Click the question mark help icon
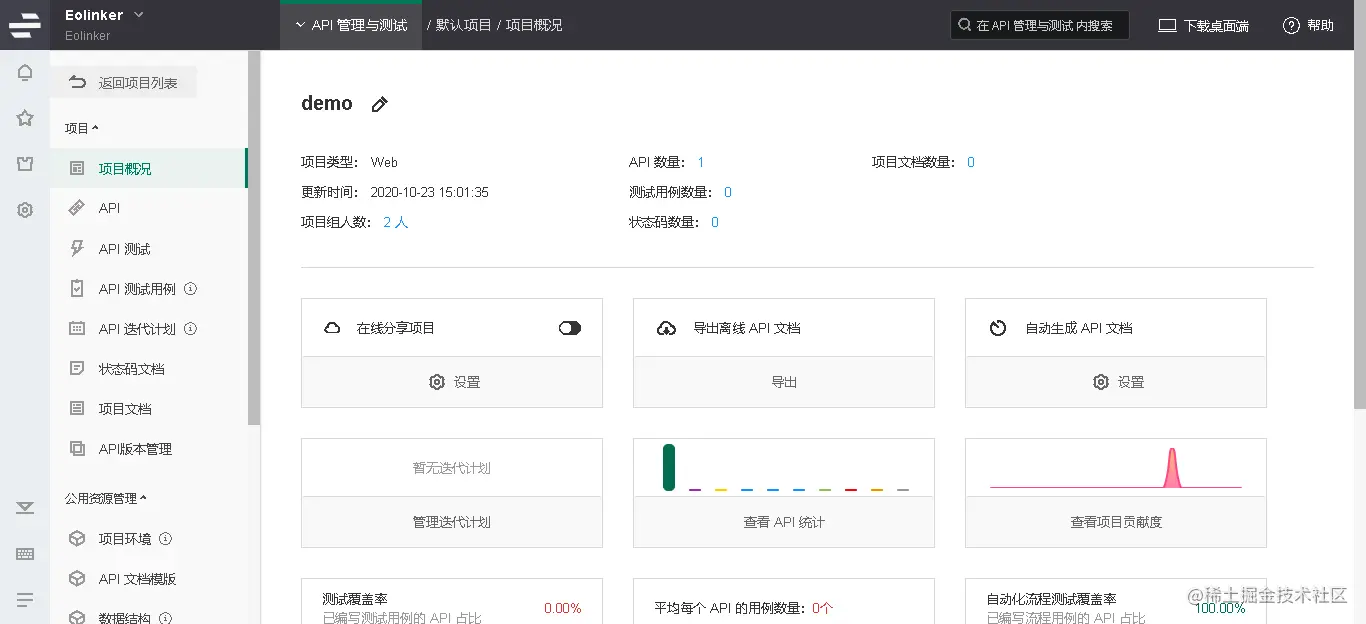Image resolution: width=1366 pixels, height=624 pixels. coord(1291,26)
